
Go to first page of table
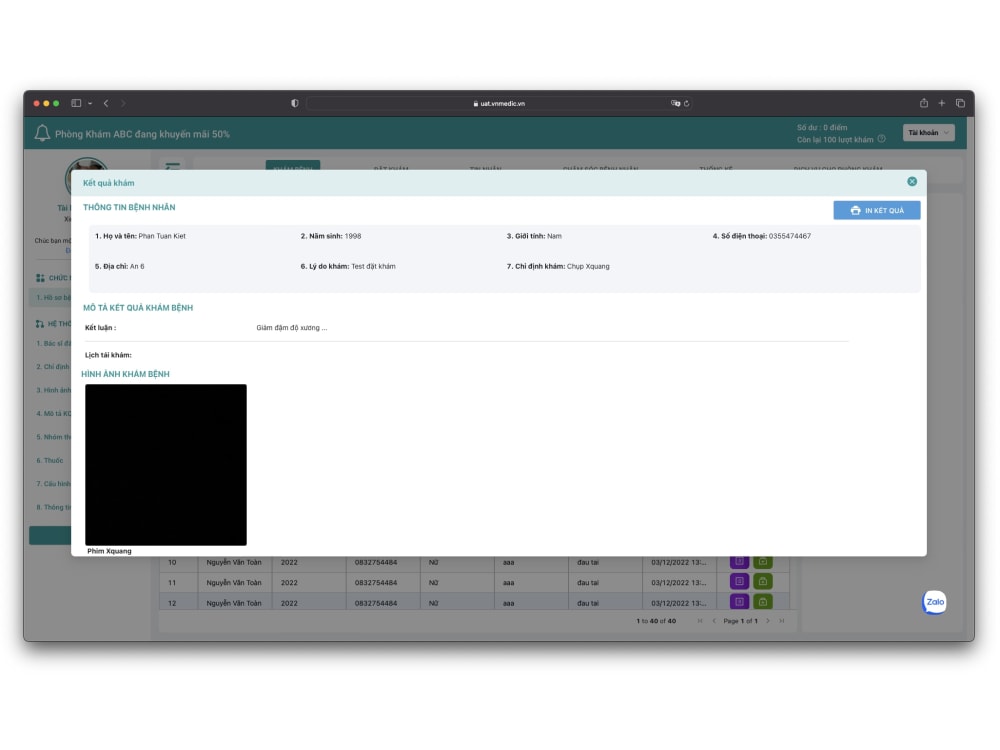(x=700, y=621)
